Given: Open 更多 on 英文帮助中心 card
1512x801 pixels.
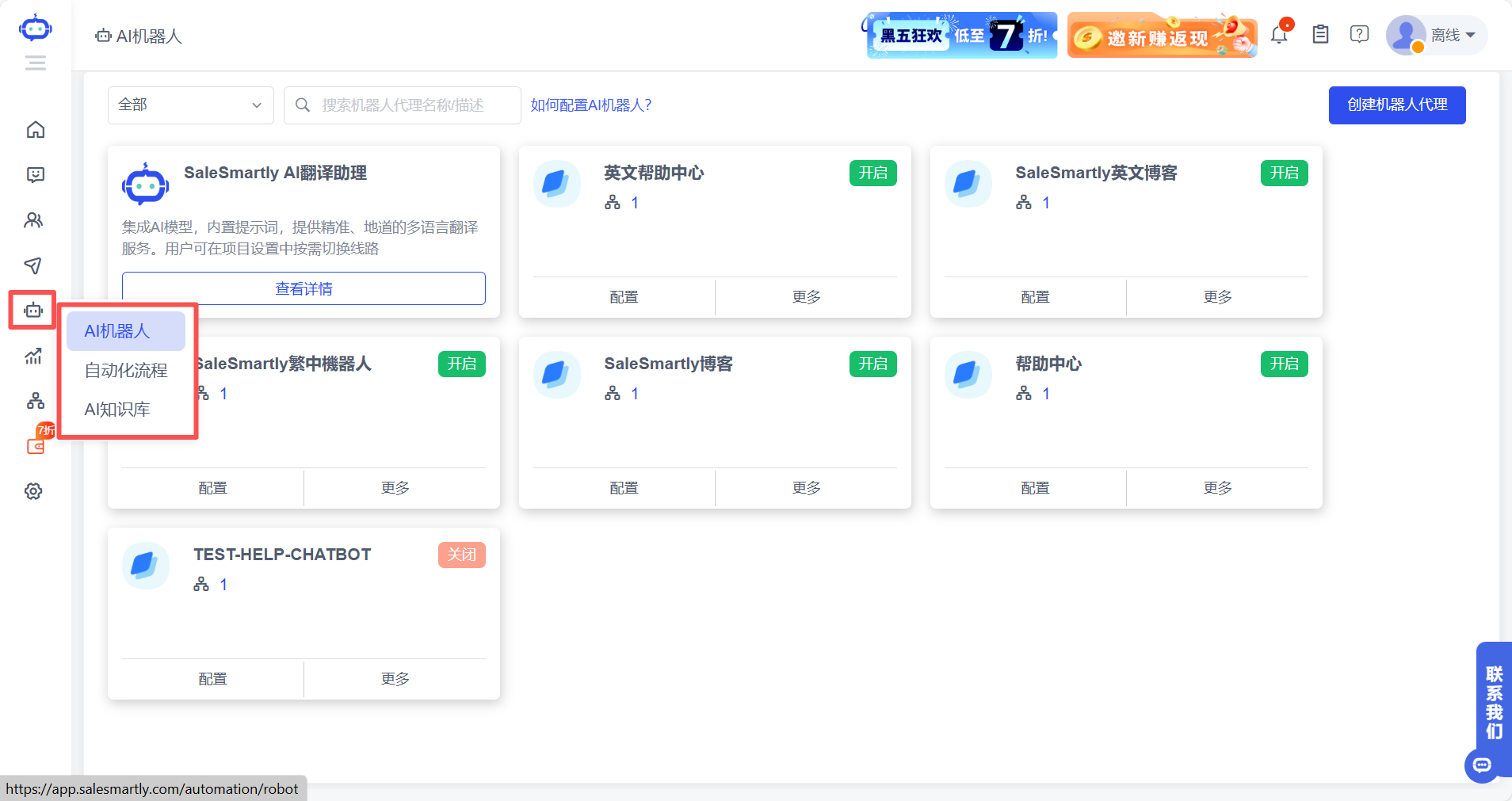Looking at the screenshot, I should [x=806, y=297].
